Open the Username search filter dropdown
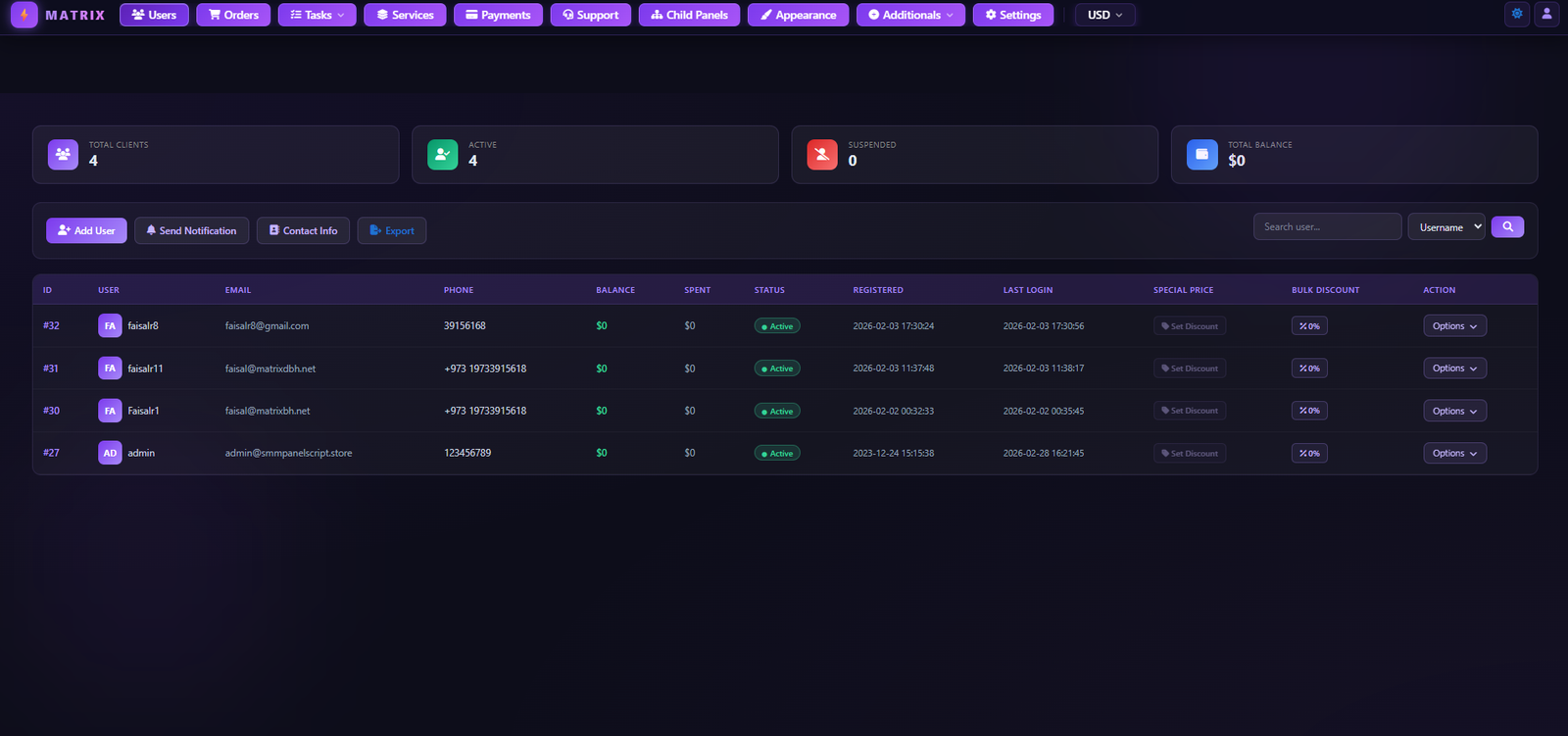 [1445, 226]
